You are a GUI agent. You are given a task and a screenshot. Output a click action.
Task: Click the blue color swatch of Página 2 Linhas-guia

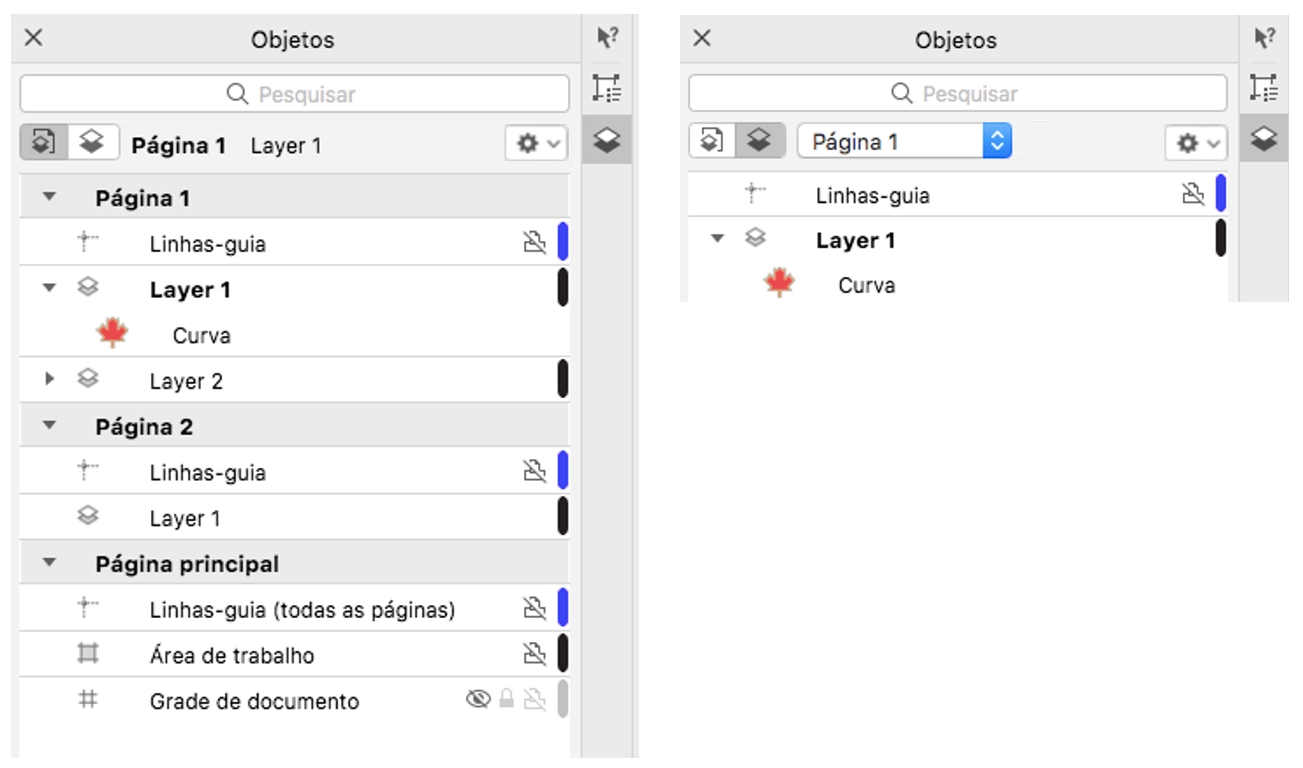coord(562,470)
